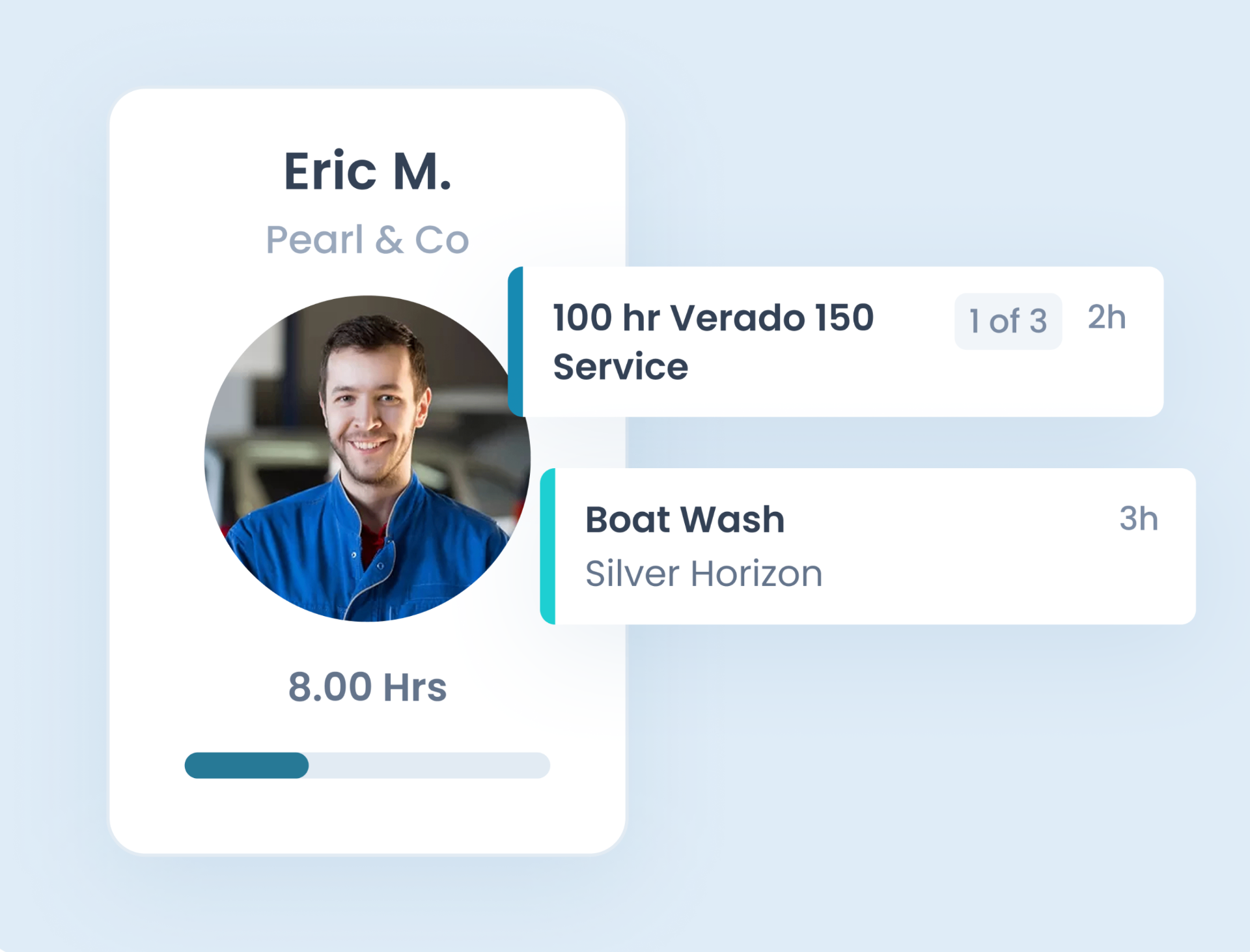Click the Boat Wash title text
Screen dimensions: 1250x952
pyautogui.click(x=684, y=519)
